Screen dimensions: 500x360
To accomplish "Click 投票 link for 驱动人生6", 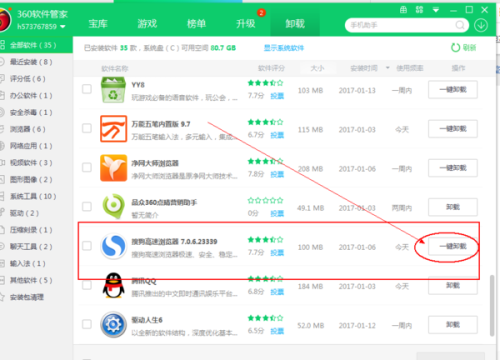I will coord(277,331).
